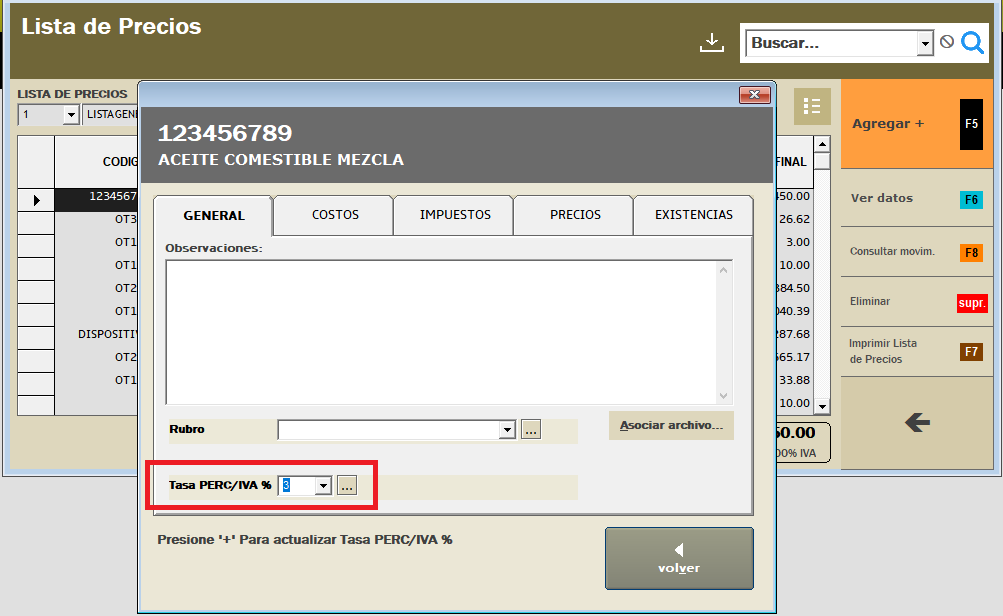The height and width of the screenshot is (616, 1003).
Task: Select the list view icon above Agregar
Action: pyautogui.click(x=812, y=106)
